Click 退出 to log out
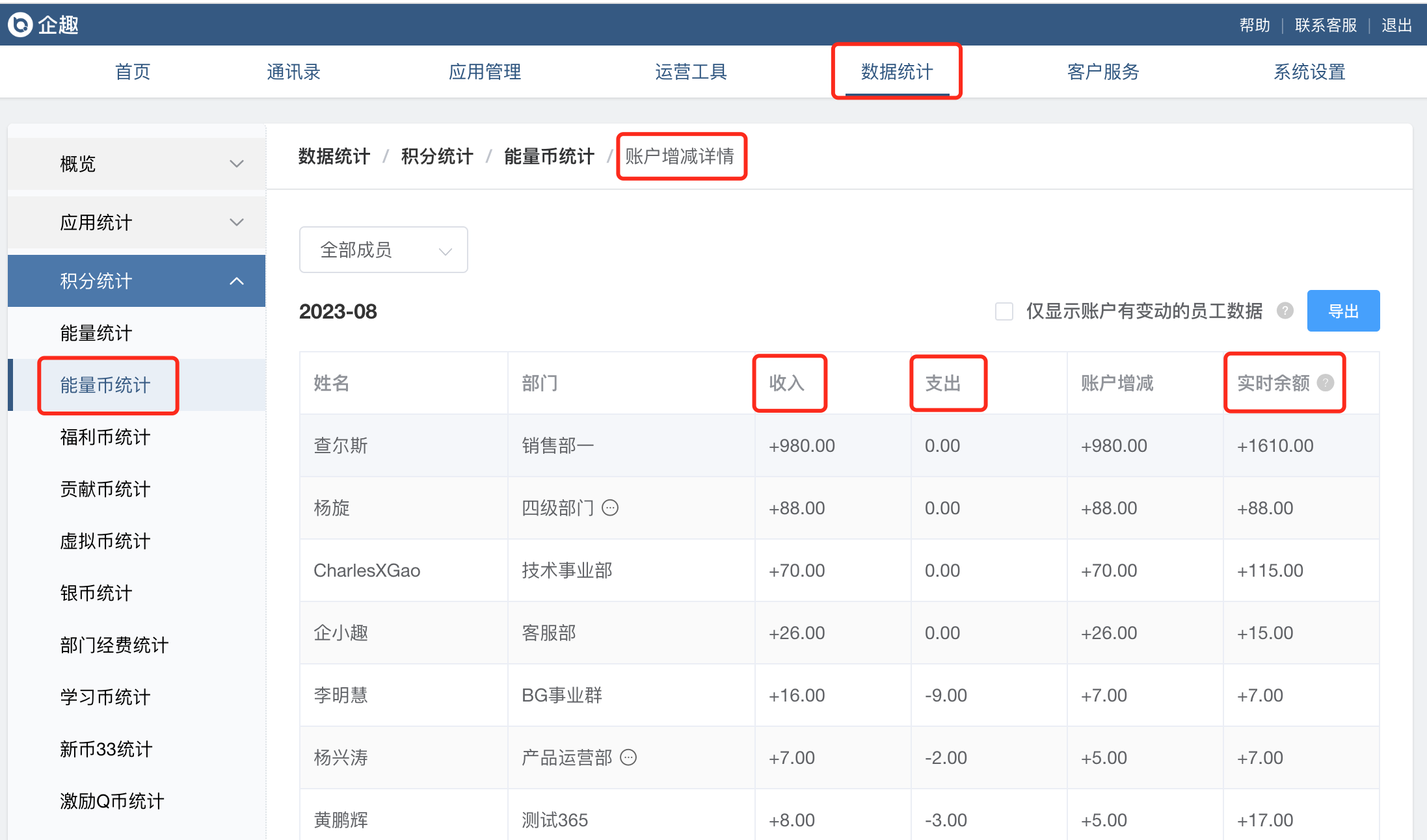 tap(1396, 25)
